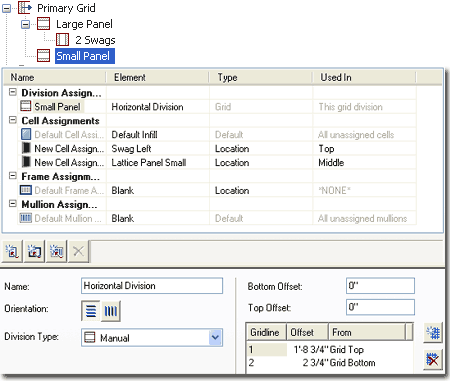Collapse the Division Assignments group
The height and width of the screenshot is (381, 450).
click(x=13, y=92)
